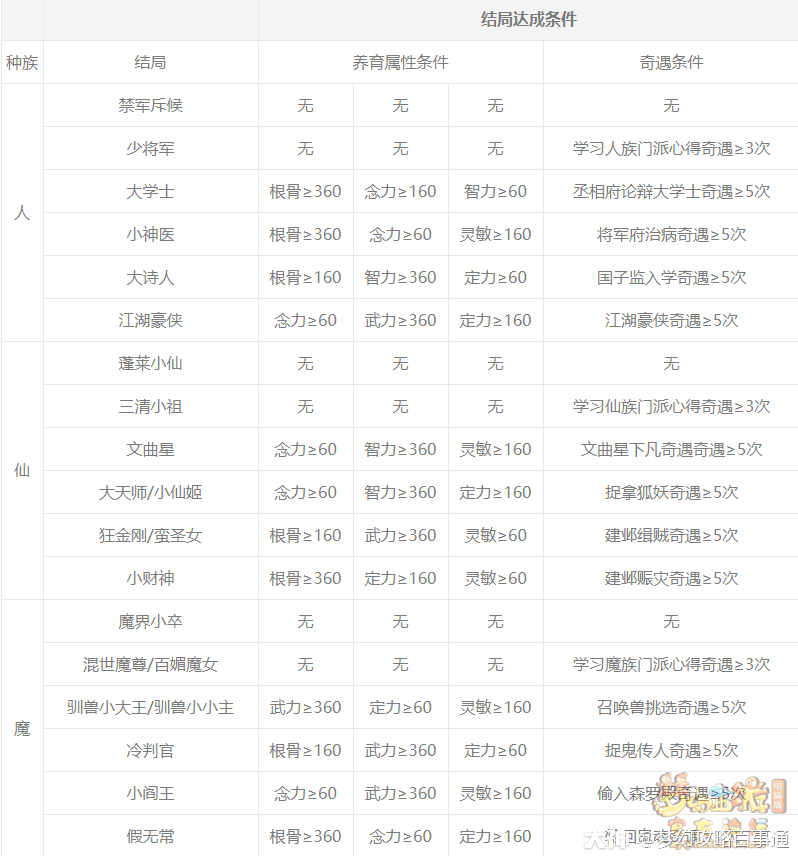Viewport: 798px width, 856px height.
Task: Select the 召唤兽挑选奇遇≥5次 condition cell
Action: tap(671, 707)
